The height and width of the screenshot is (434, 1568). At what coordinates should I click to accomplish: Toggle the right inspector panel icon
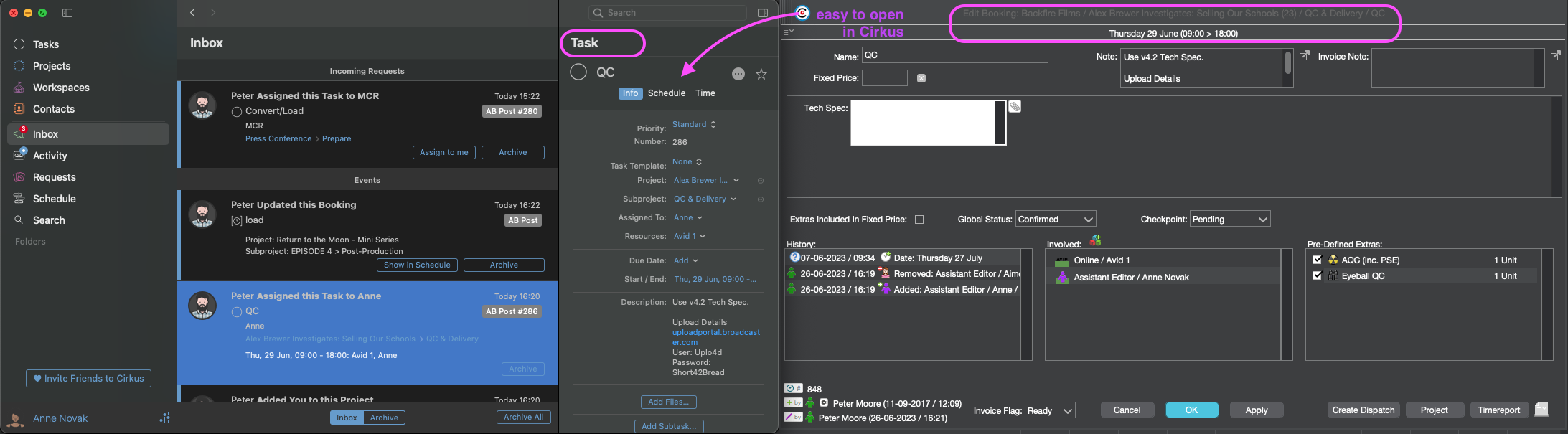point(763,13)
